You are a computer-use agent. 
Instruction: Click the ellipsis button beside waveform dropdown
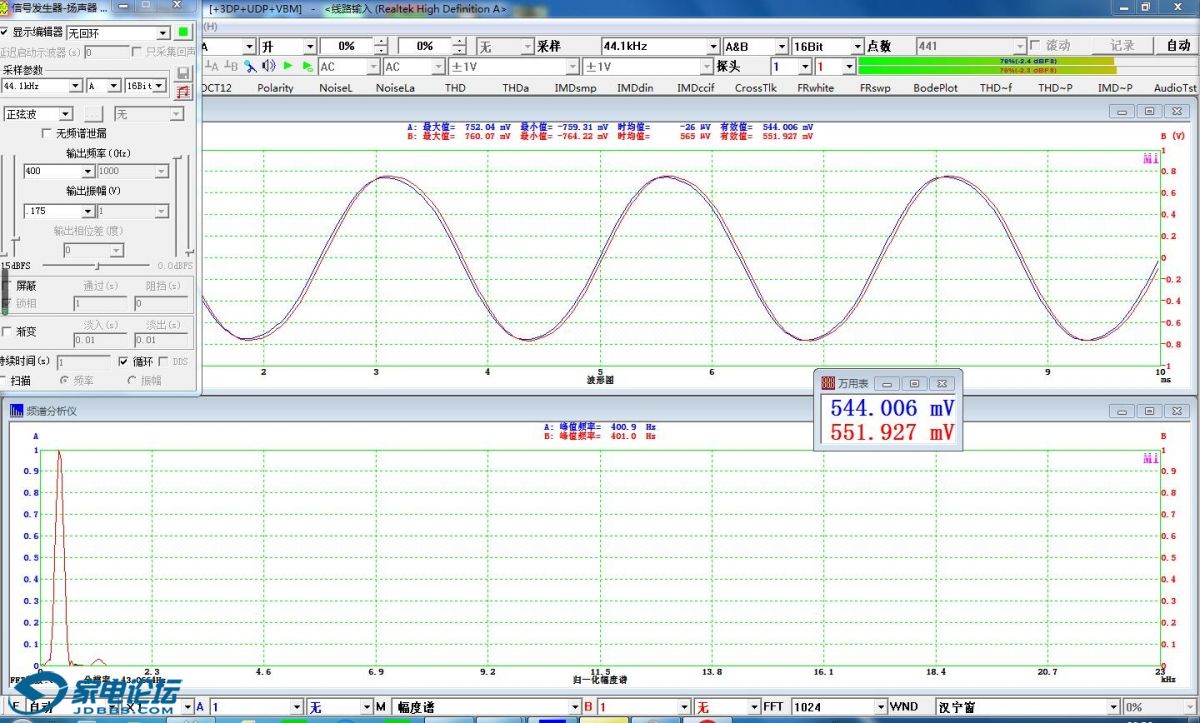(93, 114)
